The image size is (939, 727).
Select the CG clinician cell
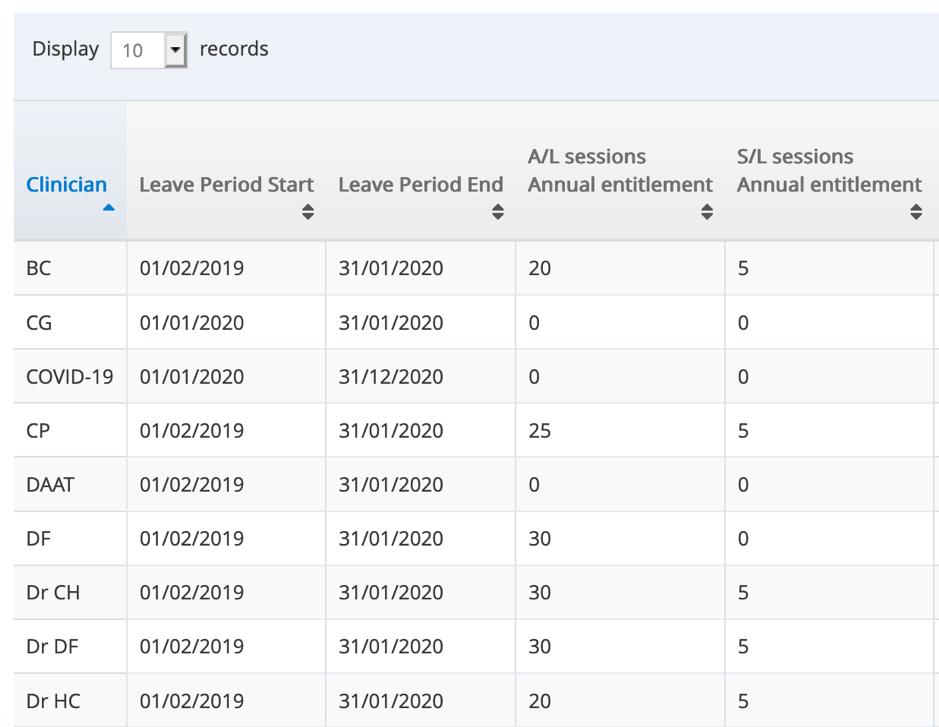click(x=39, y=323)
